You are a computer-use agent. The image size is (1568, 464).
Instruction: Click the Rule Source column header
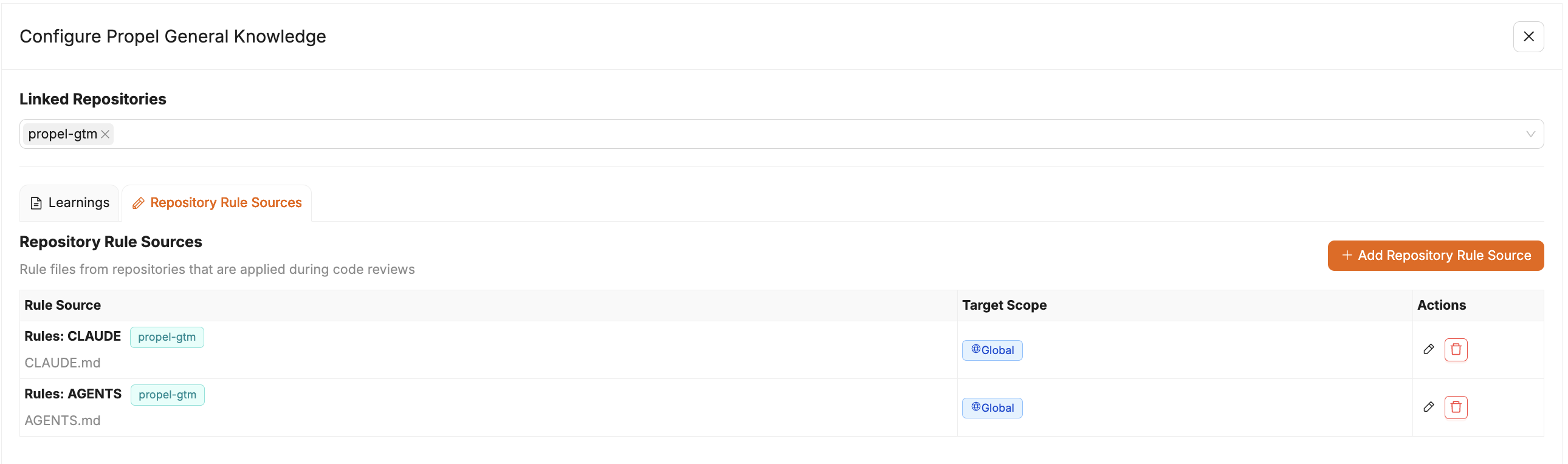click(62, 305)
